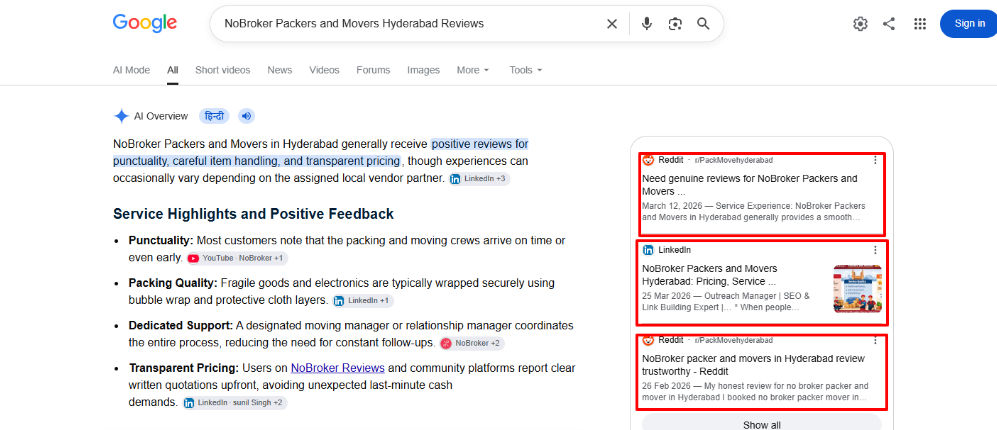
Task: Expand the Tools dropdown
Action: pyautogui.click(x=525, y=70)
